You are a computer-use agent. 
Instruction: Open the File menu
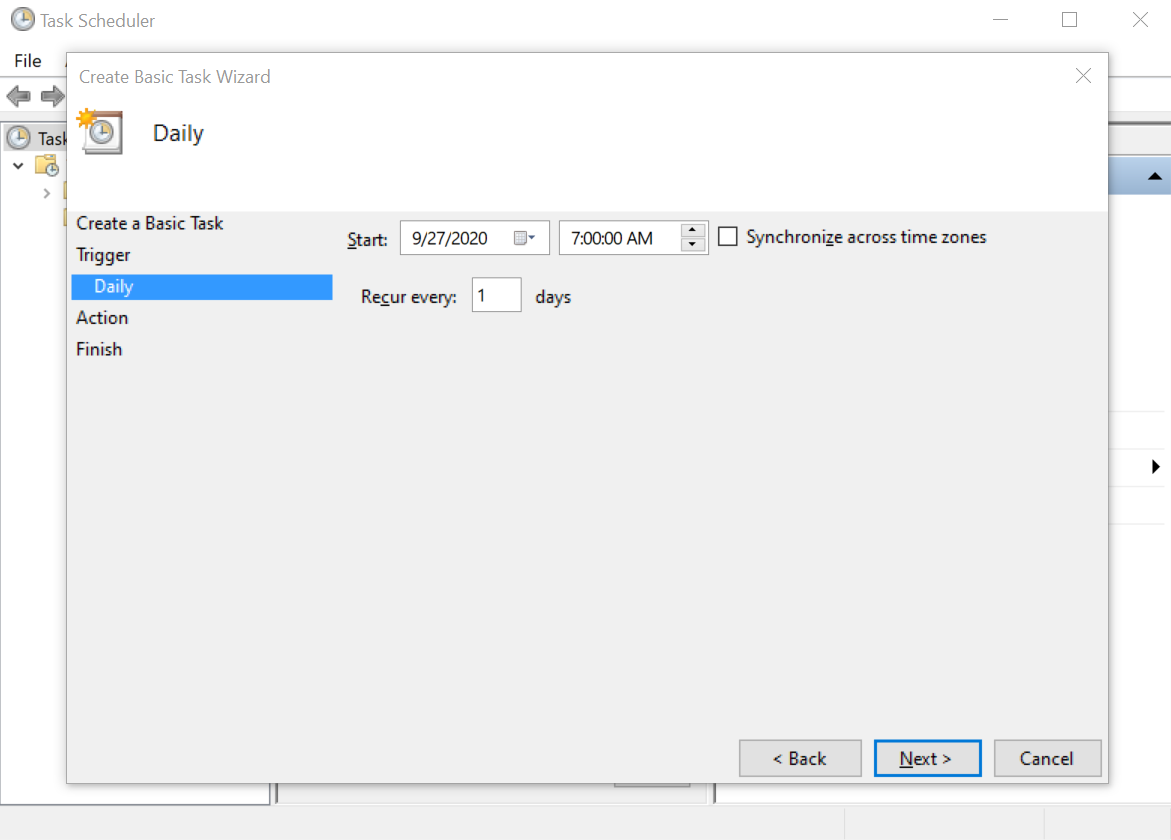(x=28, y=60)
